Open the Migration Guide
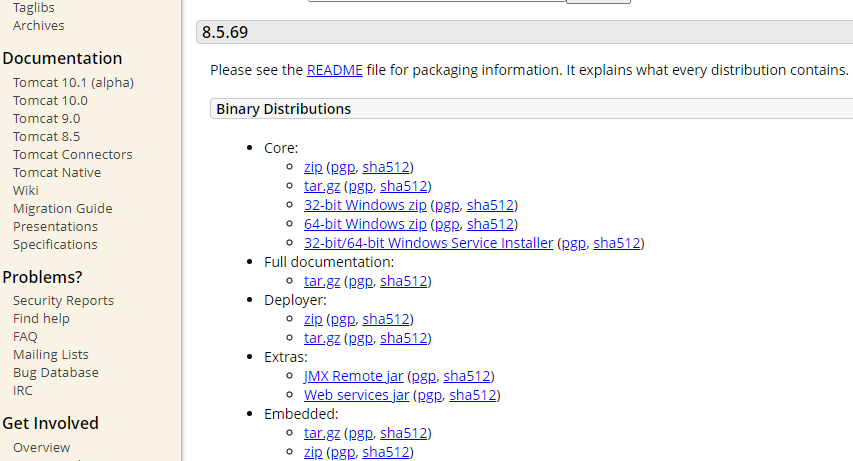 63,208
